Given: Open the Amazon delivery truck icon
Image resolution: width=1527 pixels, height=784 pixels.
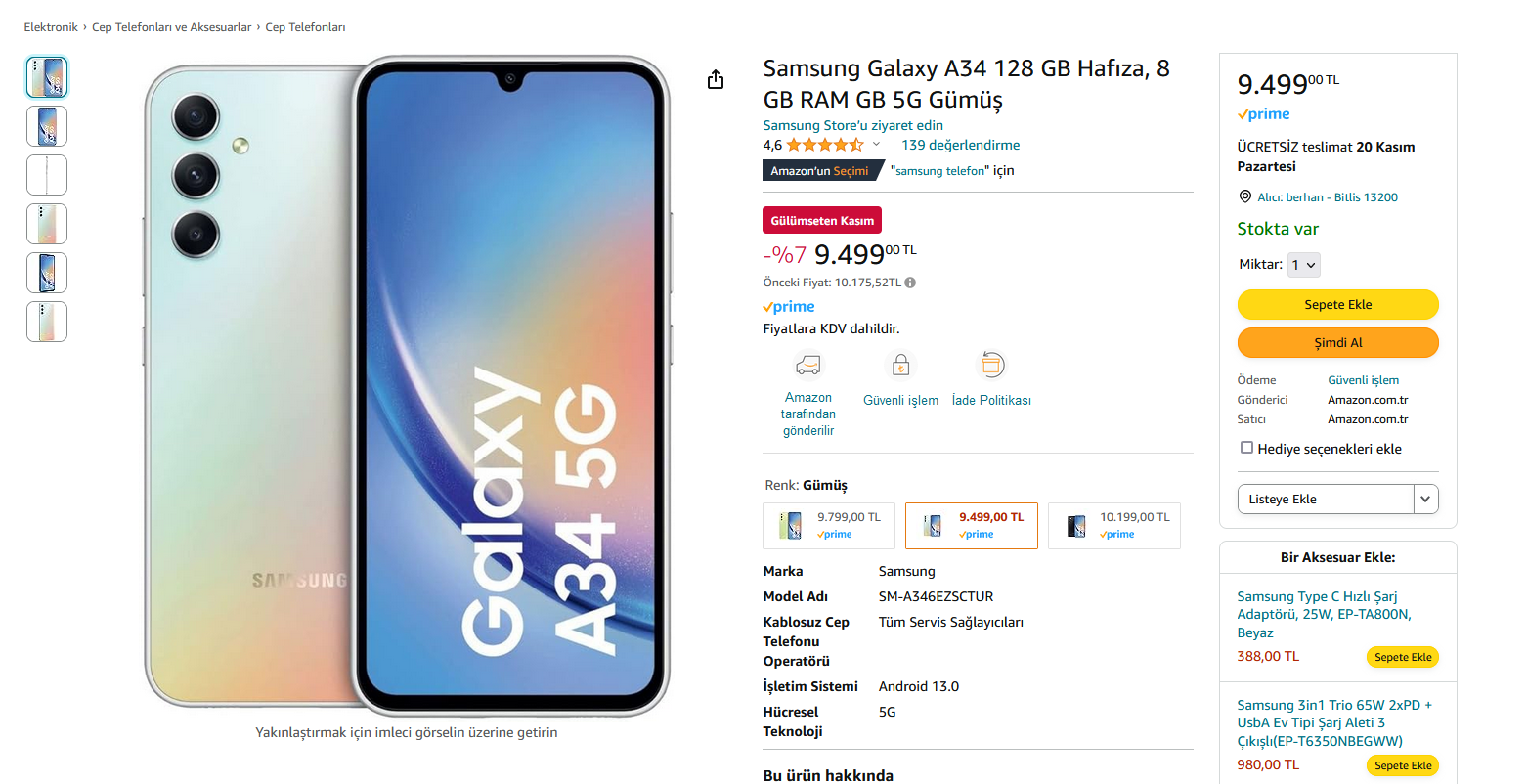Looking at the screenshot, I should (808, 366).
